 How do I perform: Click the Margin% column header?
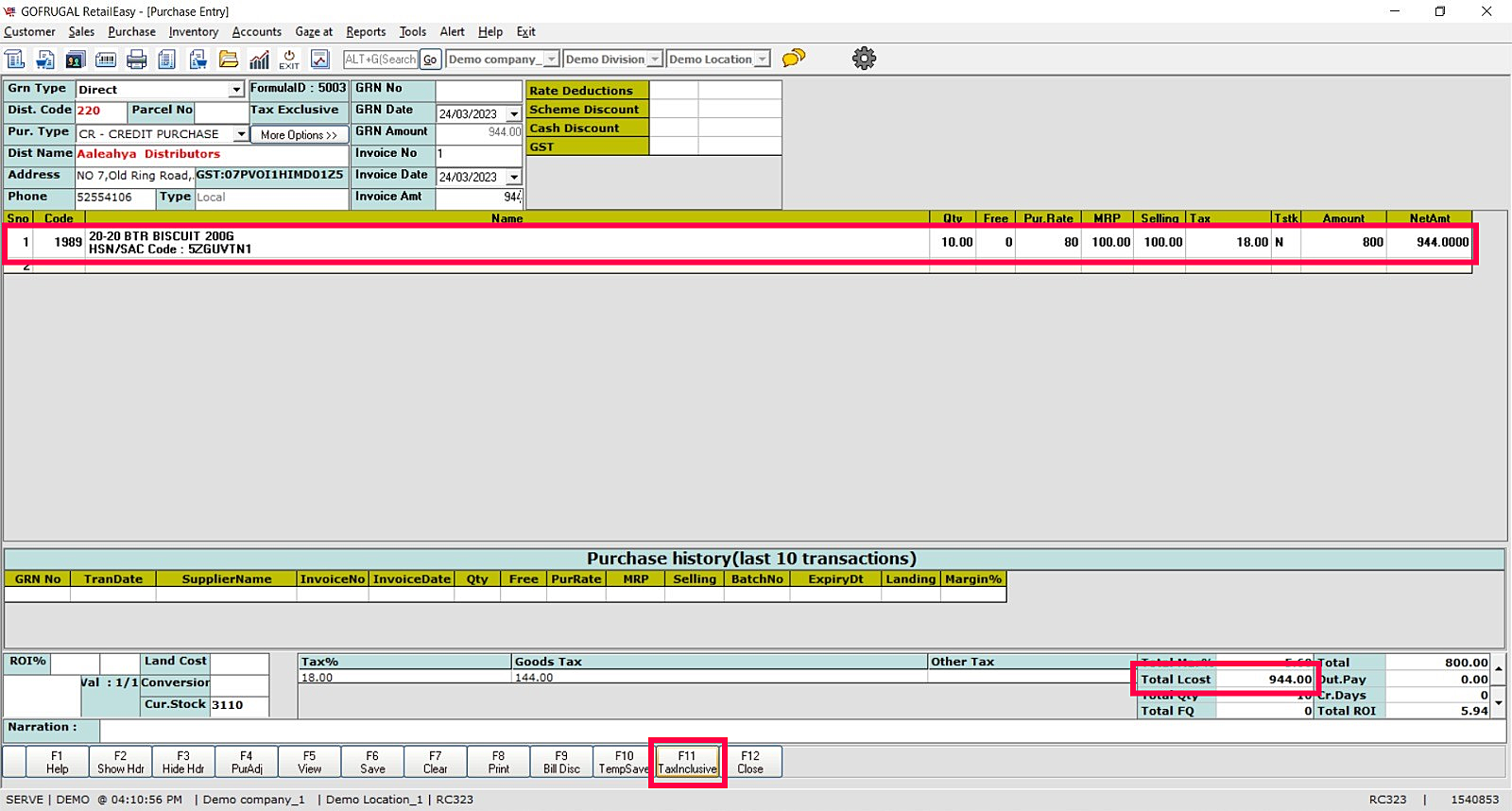pyautogui.click(x=973, y=579)
